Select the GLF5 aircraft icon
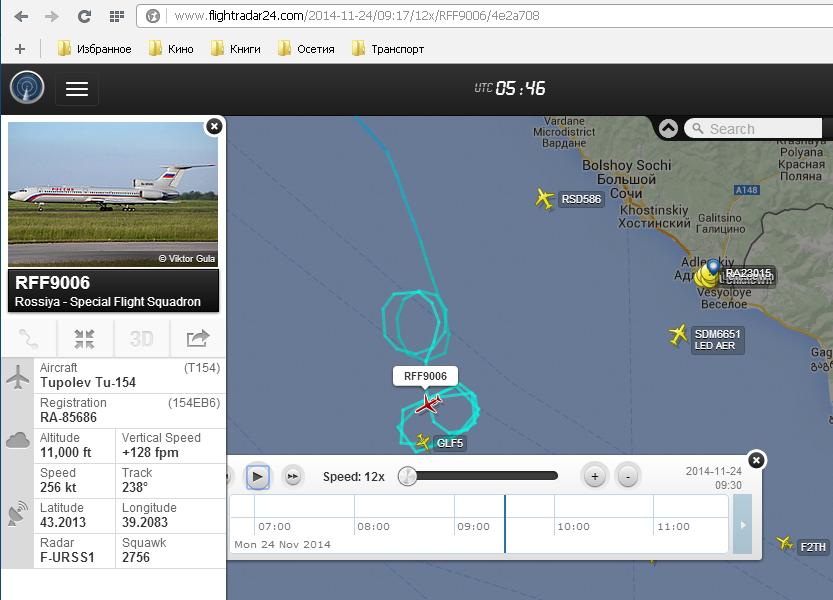Image resolution: width=833 pixels, height=600 pixels. 423,442
